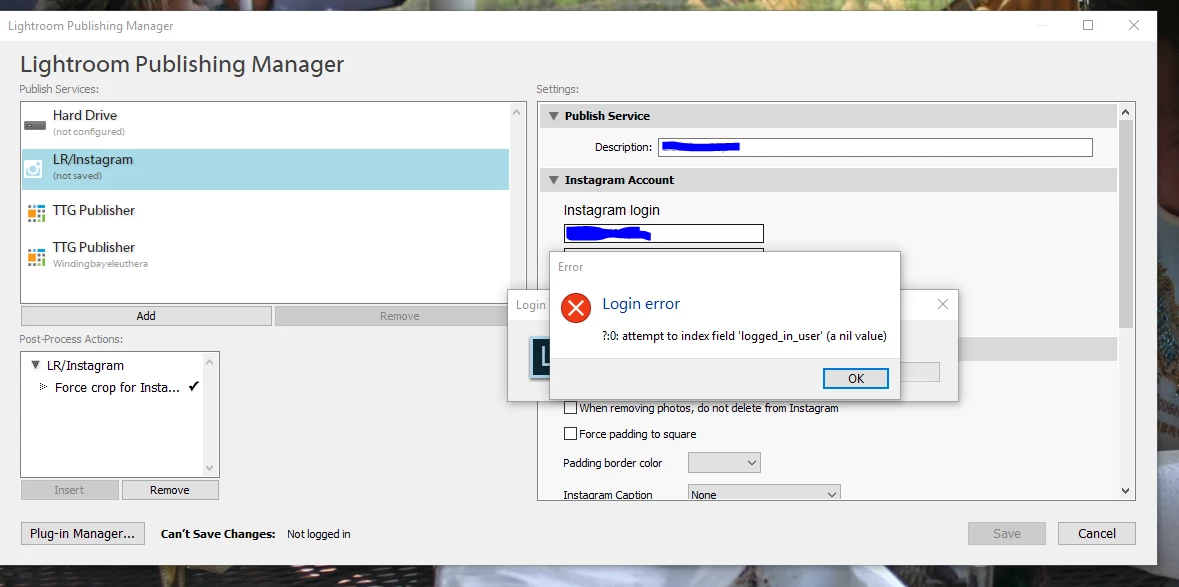
Task: Open the Plug-in Manager
Action: coord(83,534)
